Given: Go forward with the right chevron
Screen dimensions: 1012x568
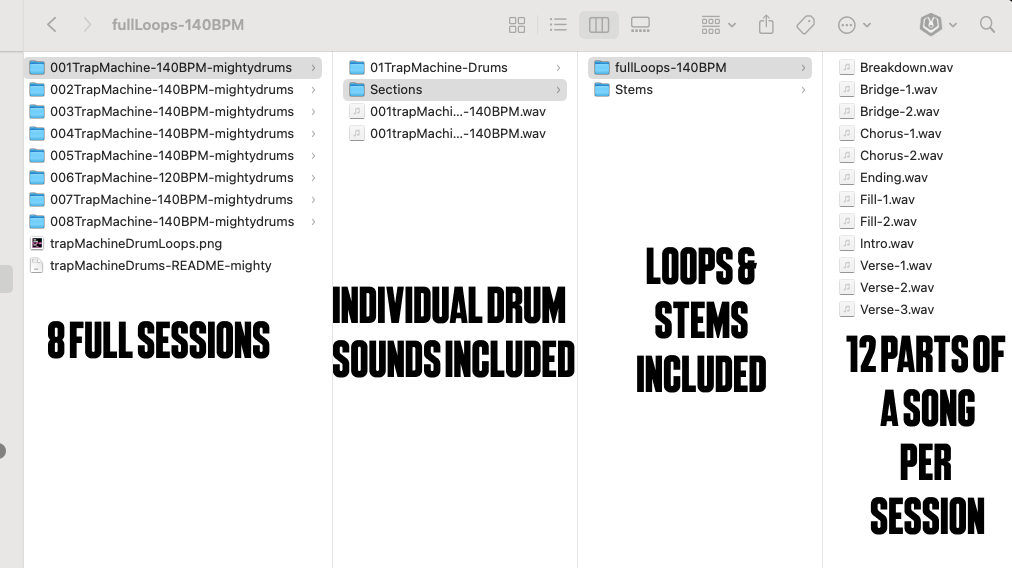Looking at the screenshot, I should [x=87, y=25].
